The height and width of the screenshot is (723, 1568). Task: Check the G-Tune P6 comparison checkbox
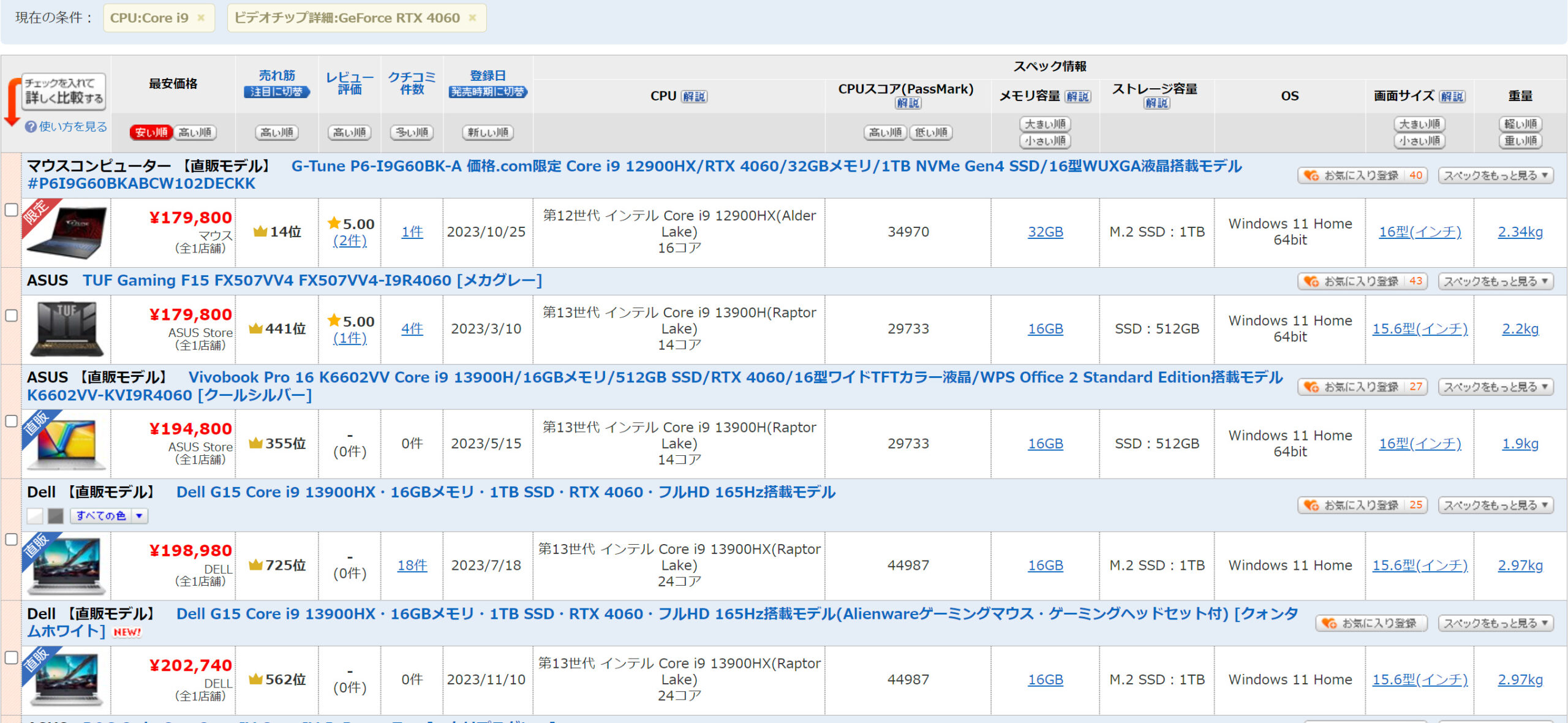click(x=11, y=210)
